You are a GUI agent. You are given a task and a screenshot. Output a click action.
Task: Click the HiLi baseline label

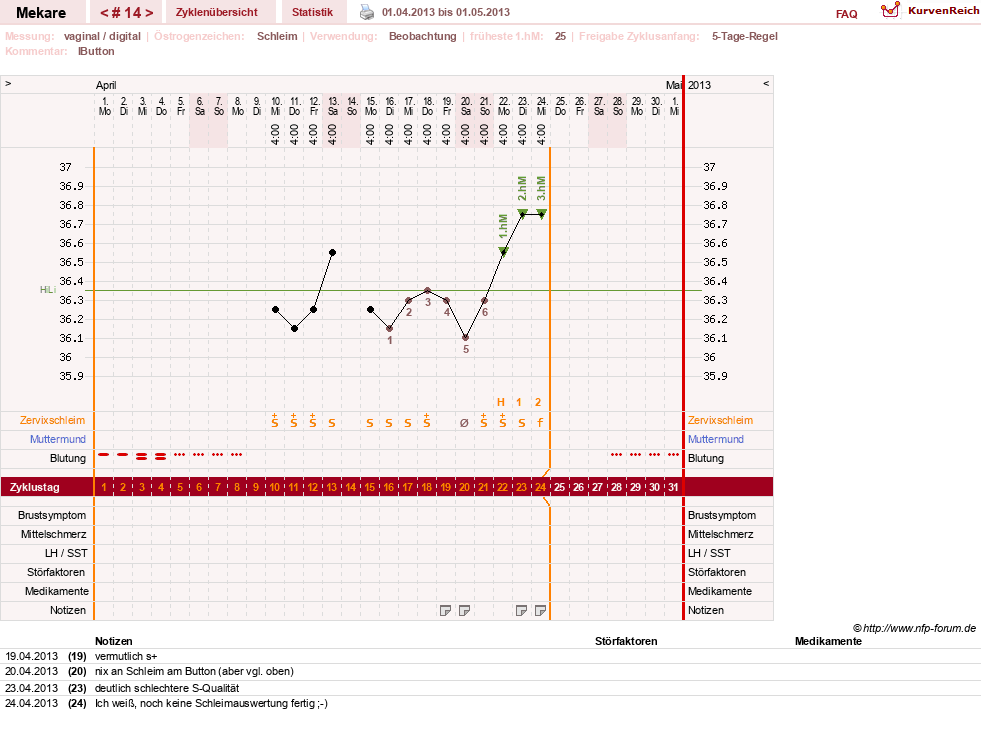coord(48,290)
